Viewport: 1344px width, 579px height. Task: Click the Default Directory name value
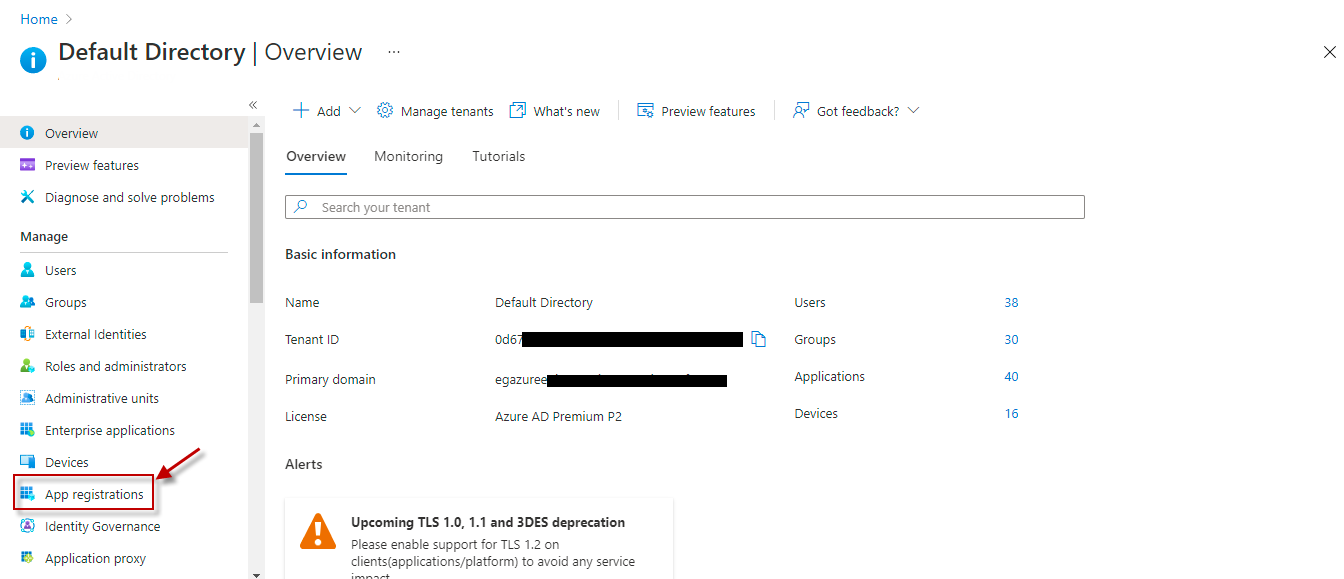(544, 302)
